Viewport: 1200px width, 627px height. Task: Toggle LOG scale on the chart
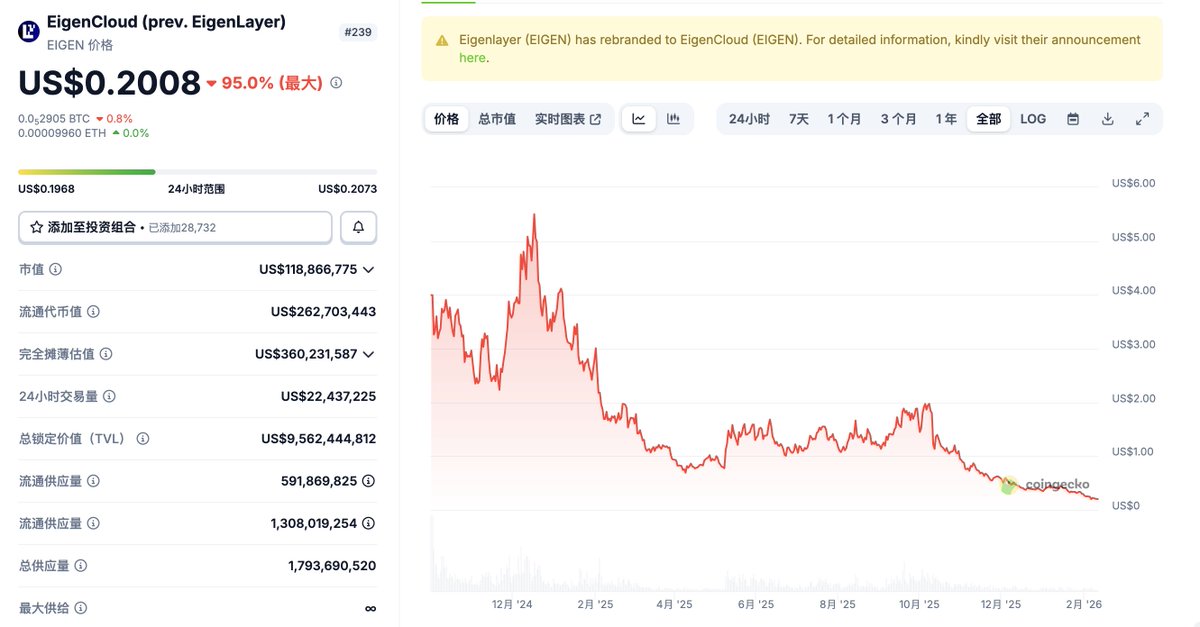1033,119
